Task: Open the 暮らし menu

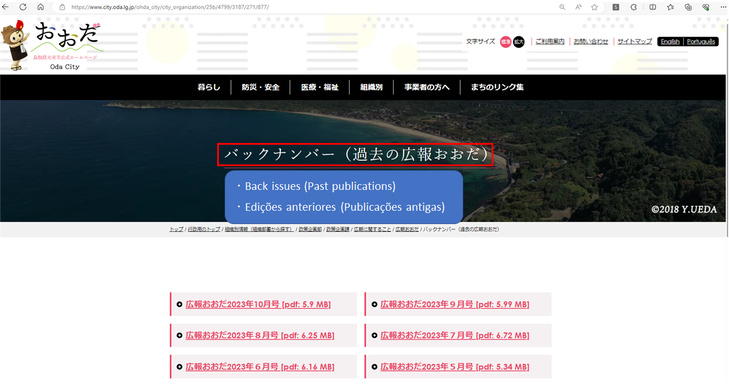Action: coord(209,87)
